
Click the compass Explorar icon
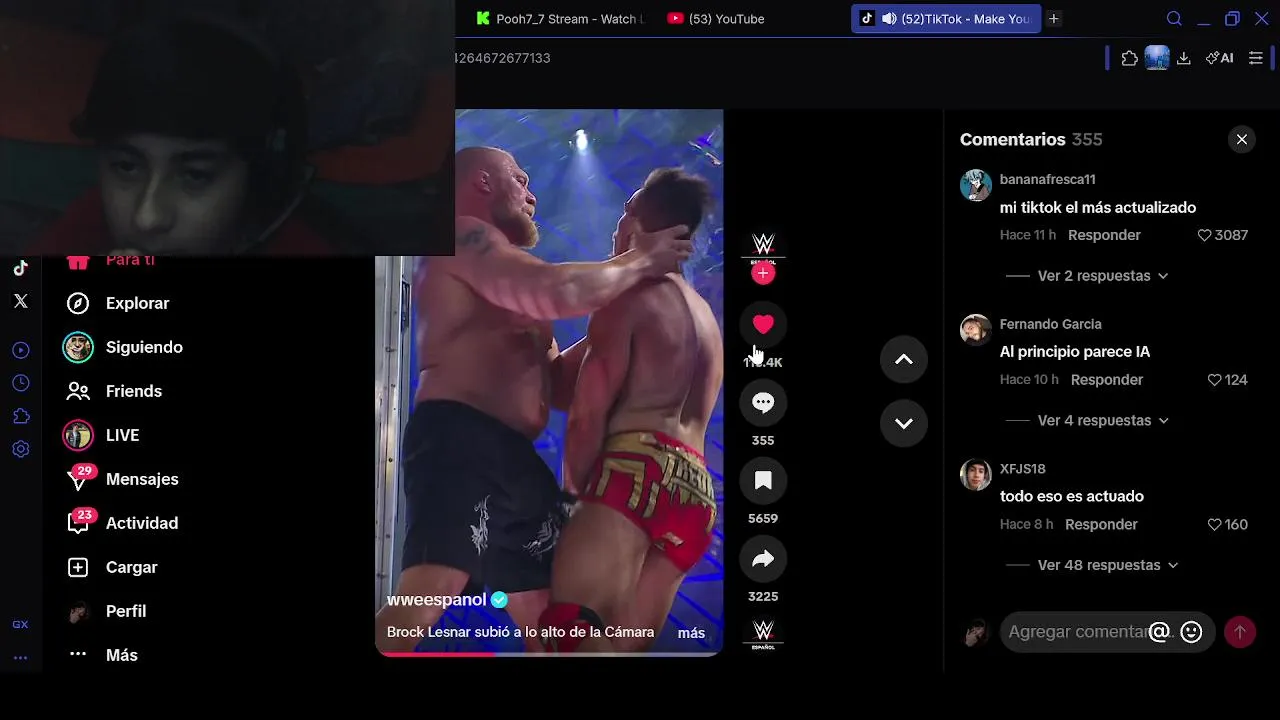click(78, 303)
